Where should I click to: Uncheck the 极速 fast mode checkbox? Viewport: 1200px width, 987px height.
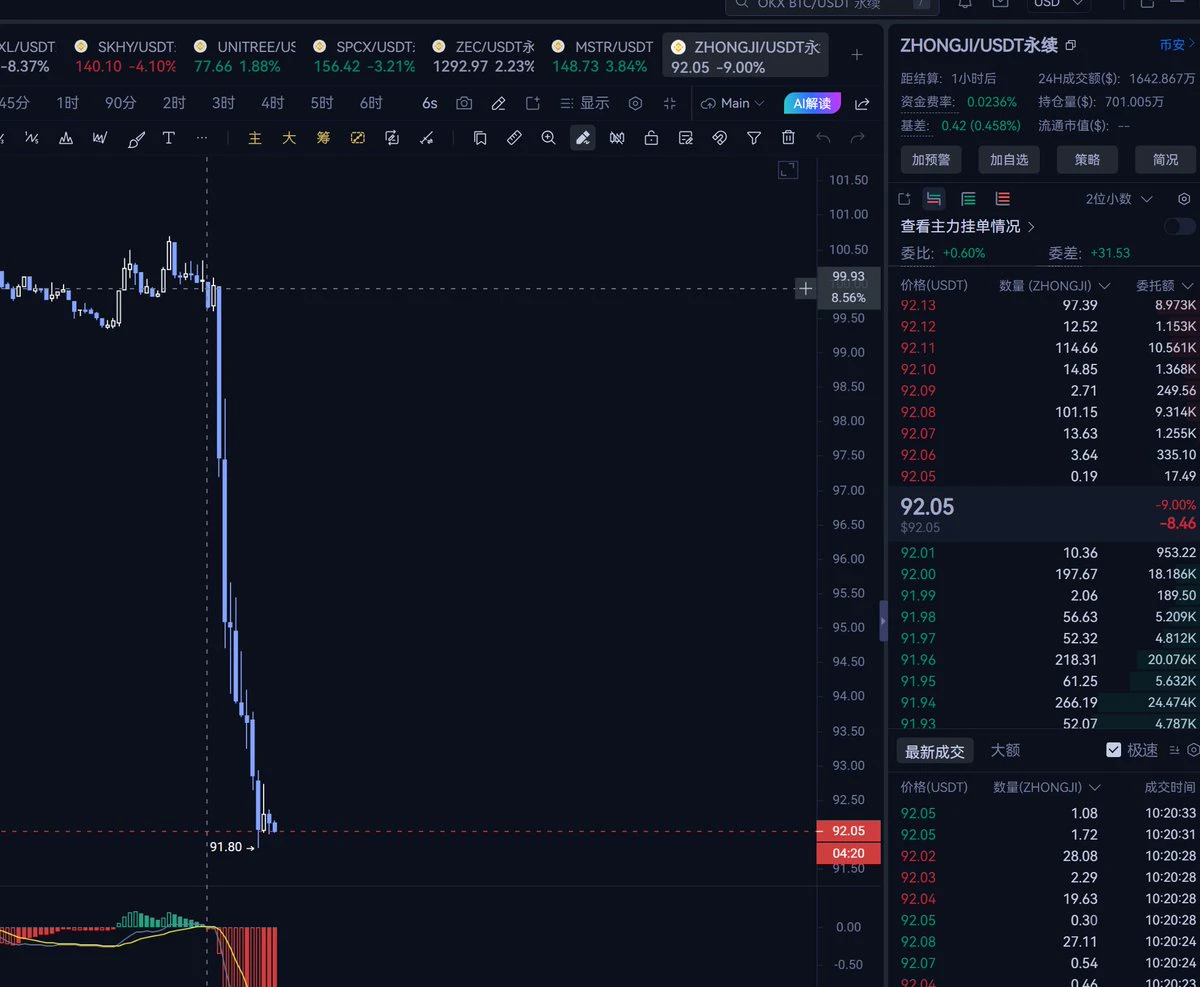coord(1114,750)
